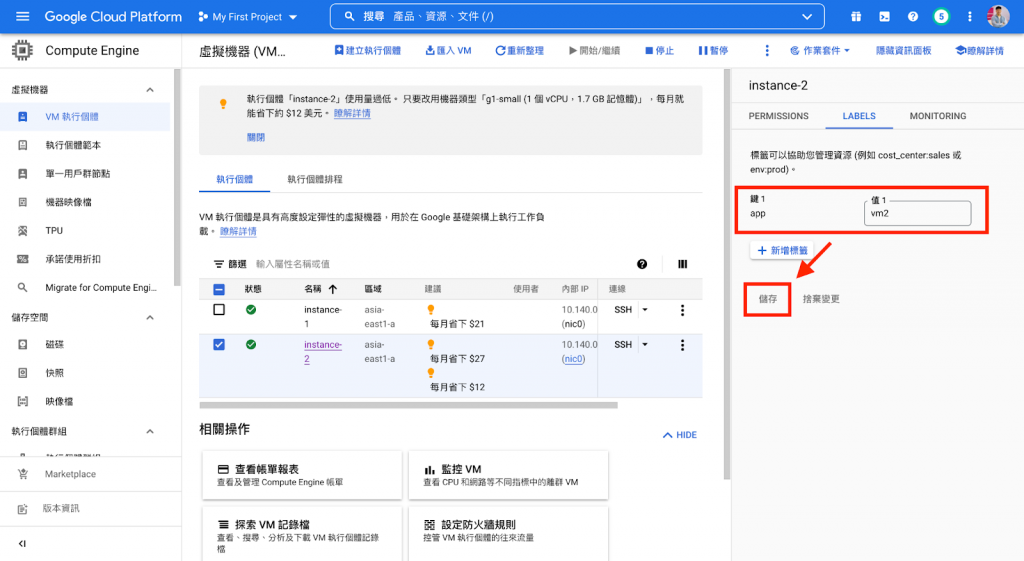Open more actions for instance-1 row
1024x561 pixels.
(x=682, y=310)
